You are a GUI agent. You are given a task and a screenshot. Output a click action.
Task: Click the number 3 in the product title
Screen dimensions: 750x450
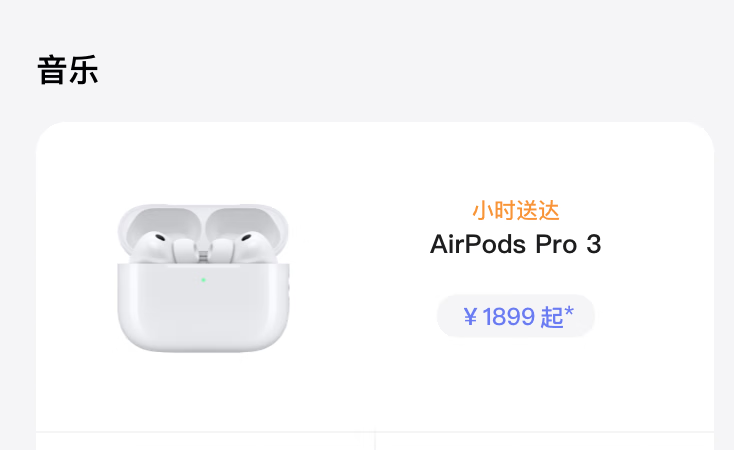point(594,244)
